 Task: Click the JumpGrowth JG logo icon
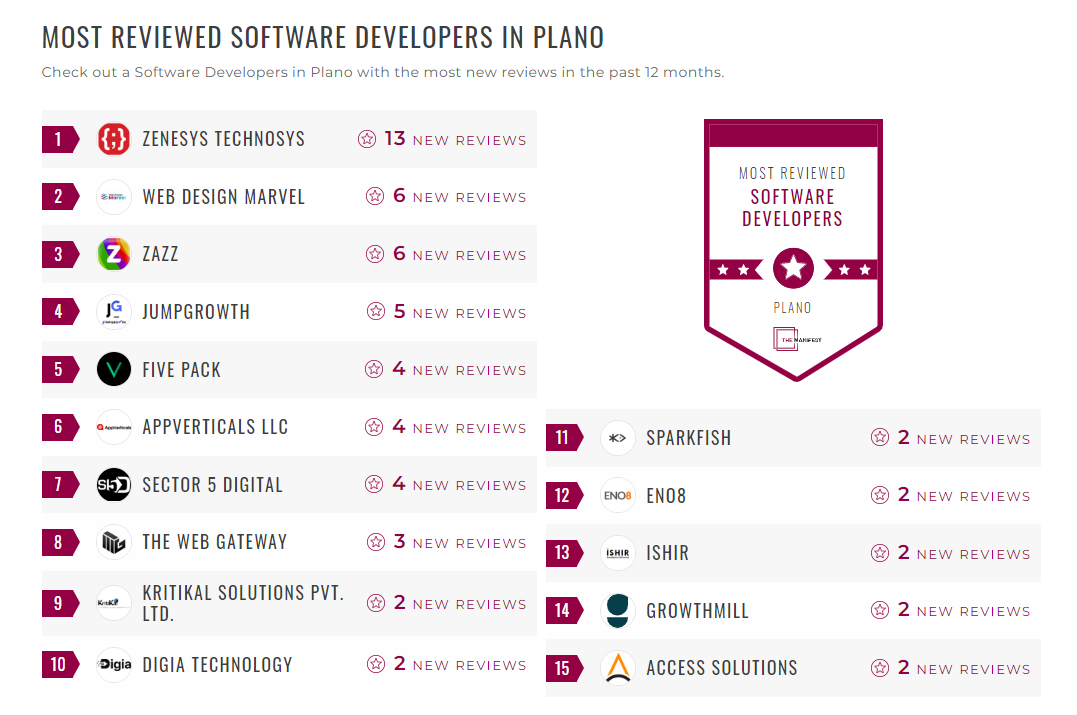(114, 312)
